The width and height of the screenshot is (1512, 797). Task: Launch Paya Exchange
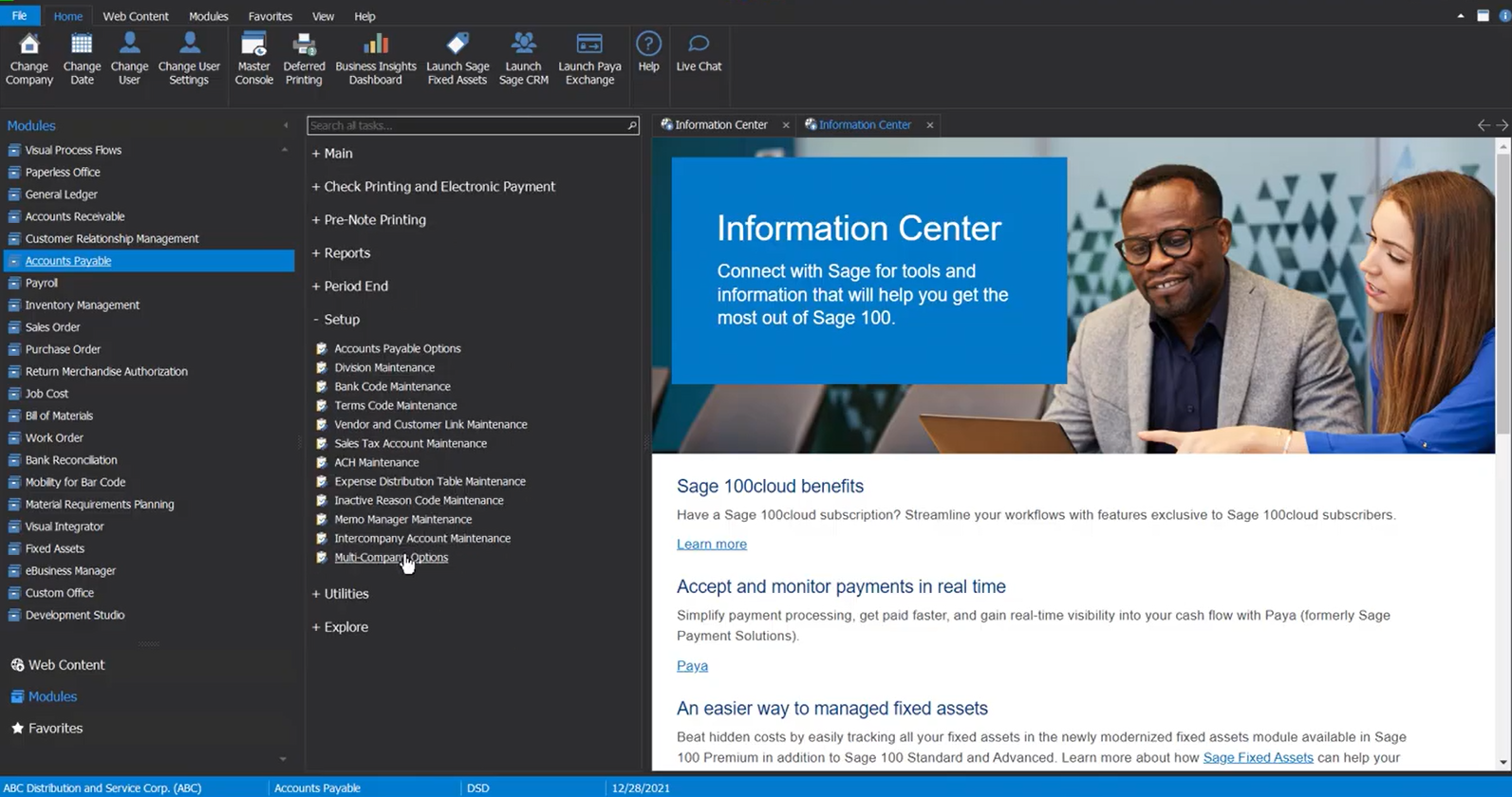[589, 59]
